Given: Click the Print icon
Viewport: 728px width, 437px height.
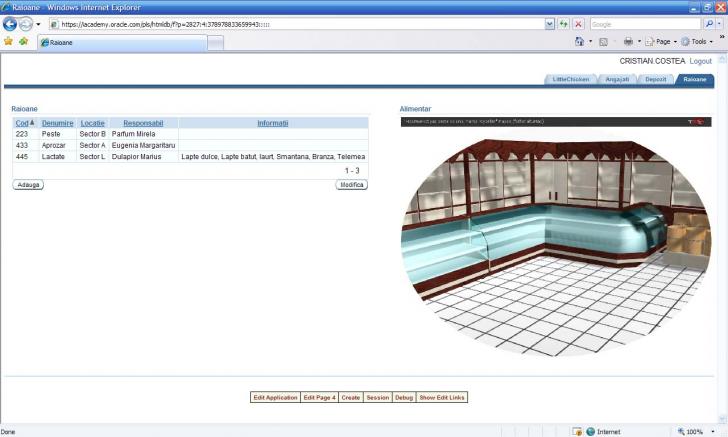Looking at the screenshot, I should 628,42.
